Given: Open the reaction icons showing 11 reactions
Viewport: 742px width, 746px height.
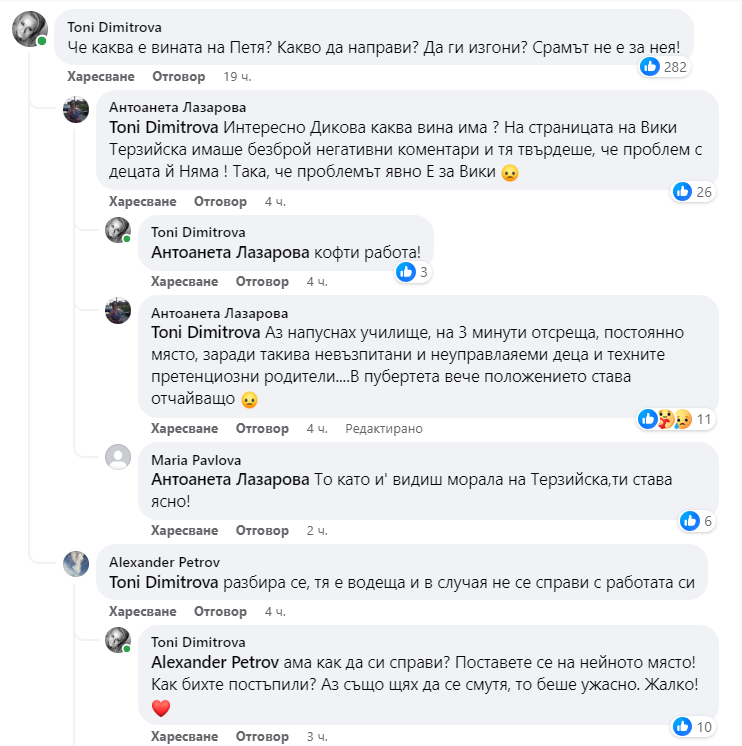Looking at the screenshot, I should point(666,419).
